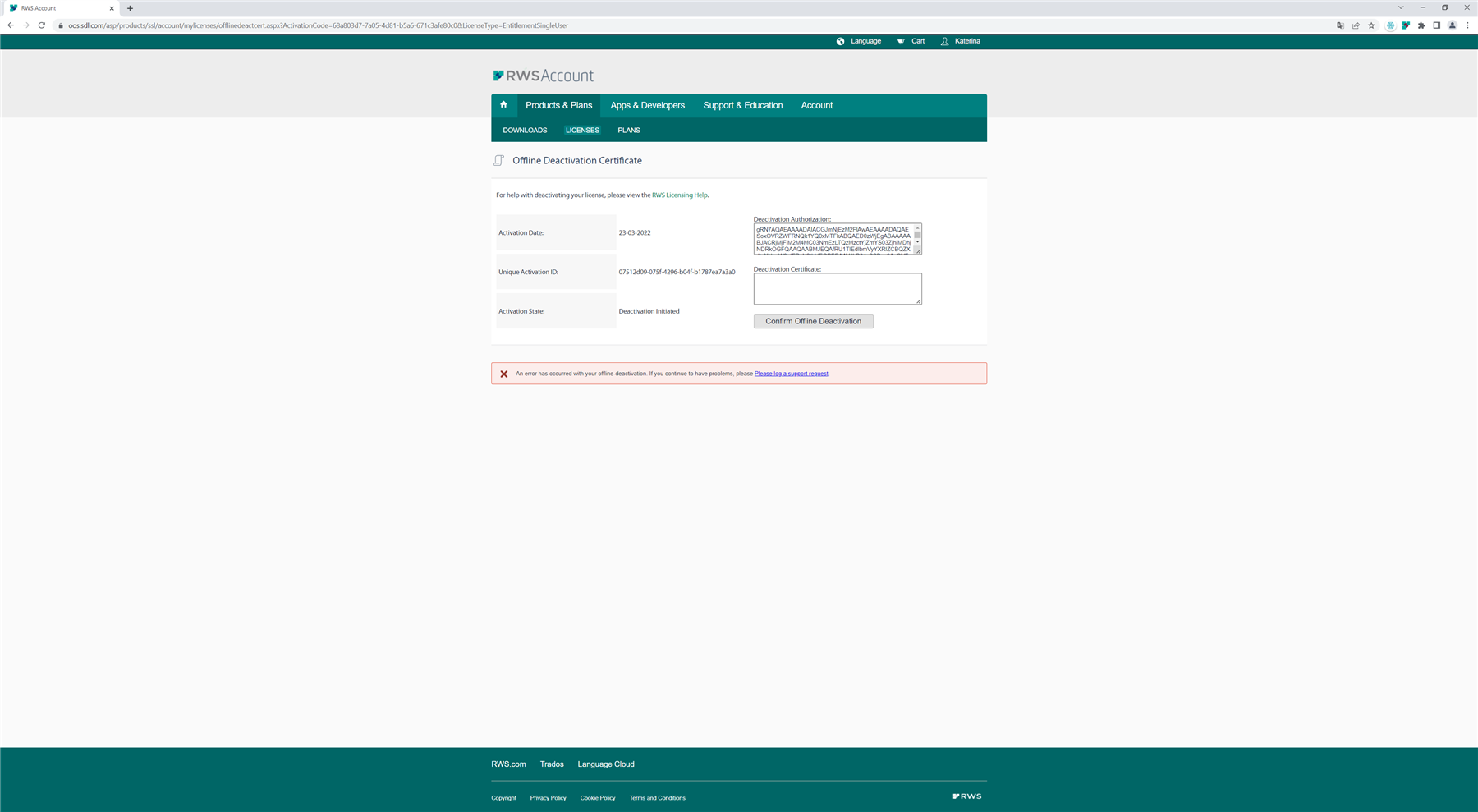Open Support & Education menu
Viewport: 1478px width, 812px height.
pyautogui.click(x=742, y=105)
